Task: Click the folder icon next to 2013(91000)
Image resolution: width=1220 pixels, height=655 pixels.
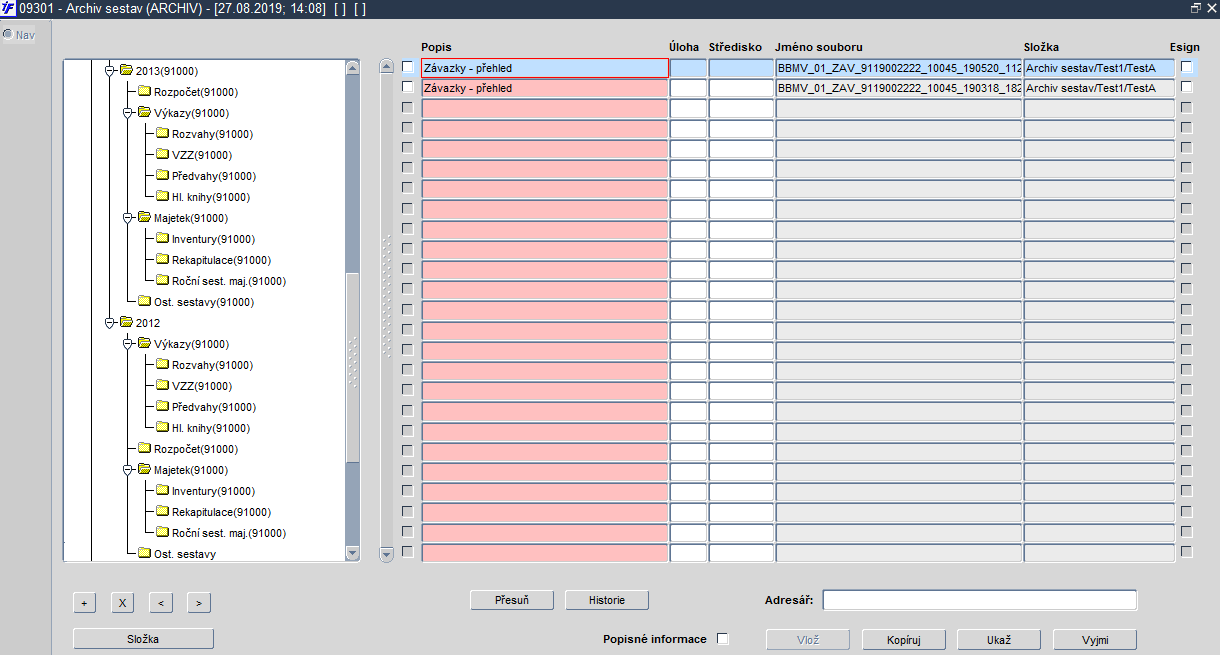Action: click(x=126, y=71)
